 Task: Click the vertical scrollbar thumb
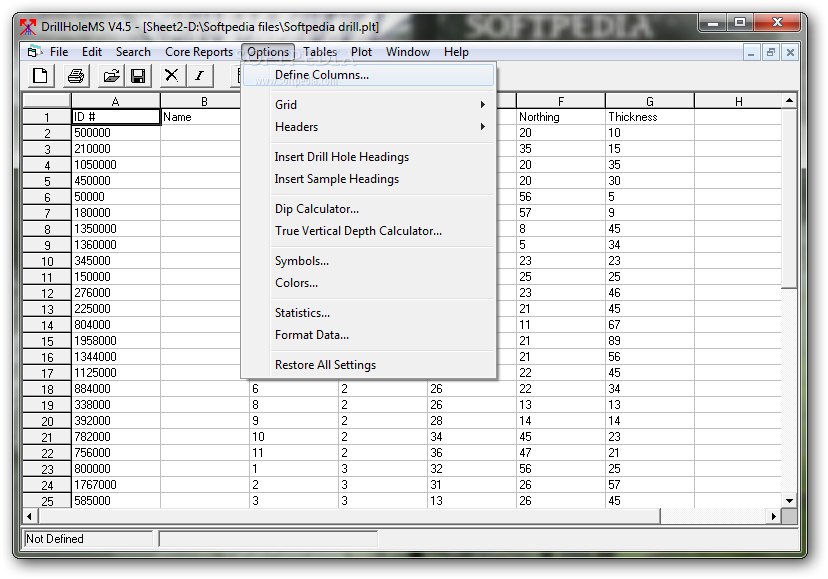click(x=789, y=198)
